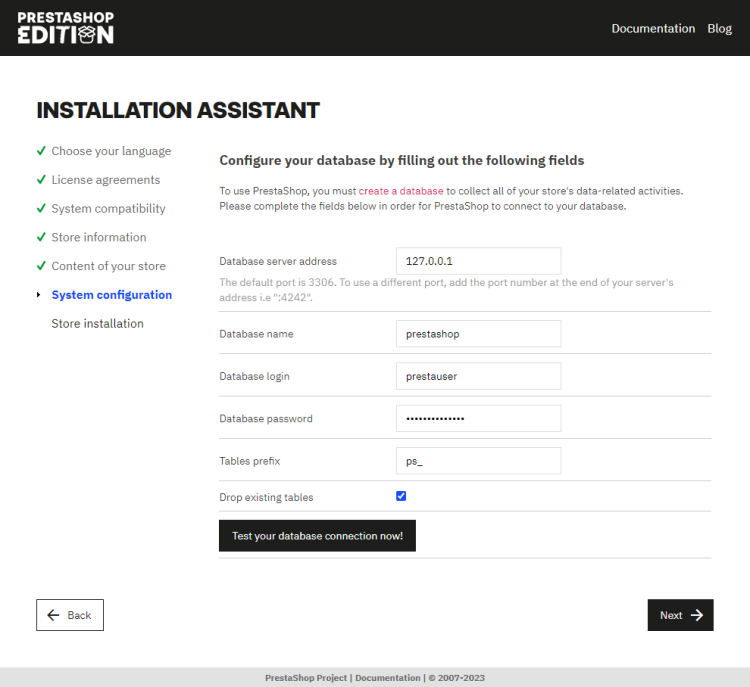Click the 2007-2023 copyright text

457,678
